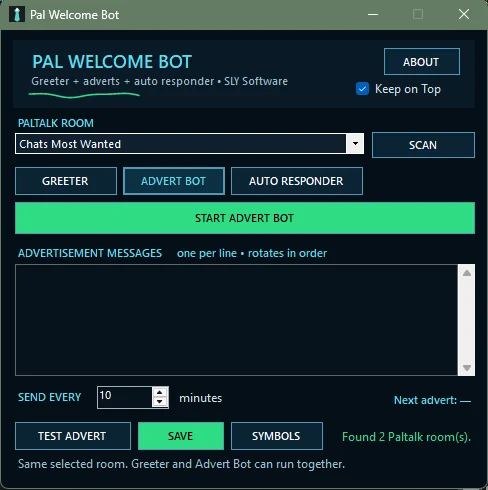
Task: Click the Start Advert Bot button
Action: [x=245, y=218]
